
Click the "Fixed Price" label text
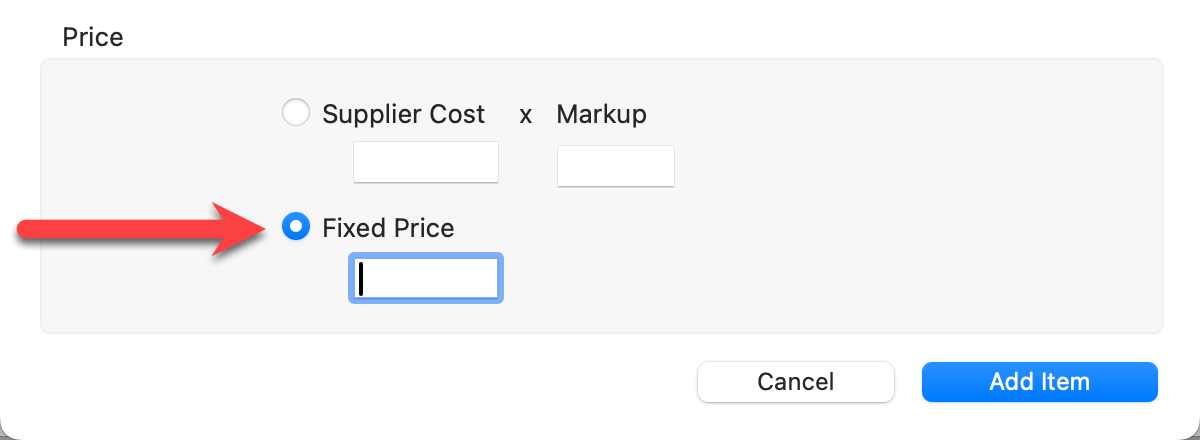click(x=388, y=229)
